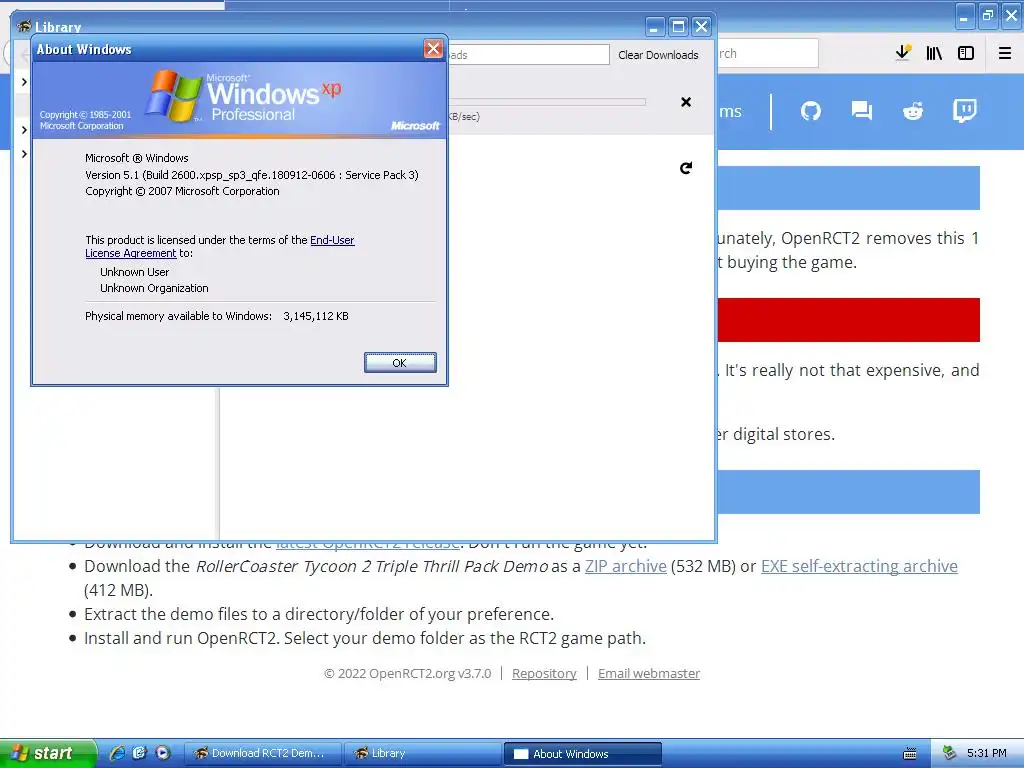
Task: Click the Safely Remove Hardware tray icon
Action: [x=950, y=753]
